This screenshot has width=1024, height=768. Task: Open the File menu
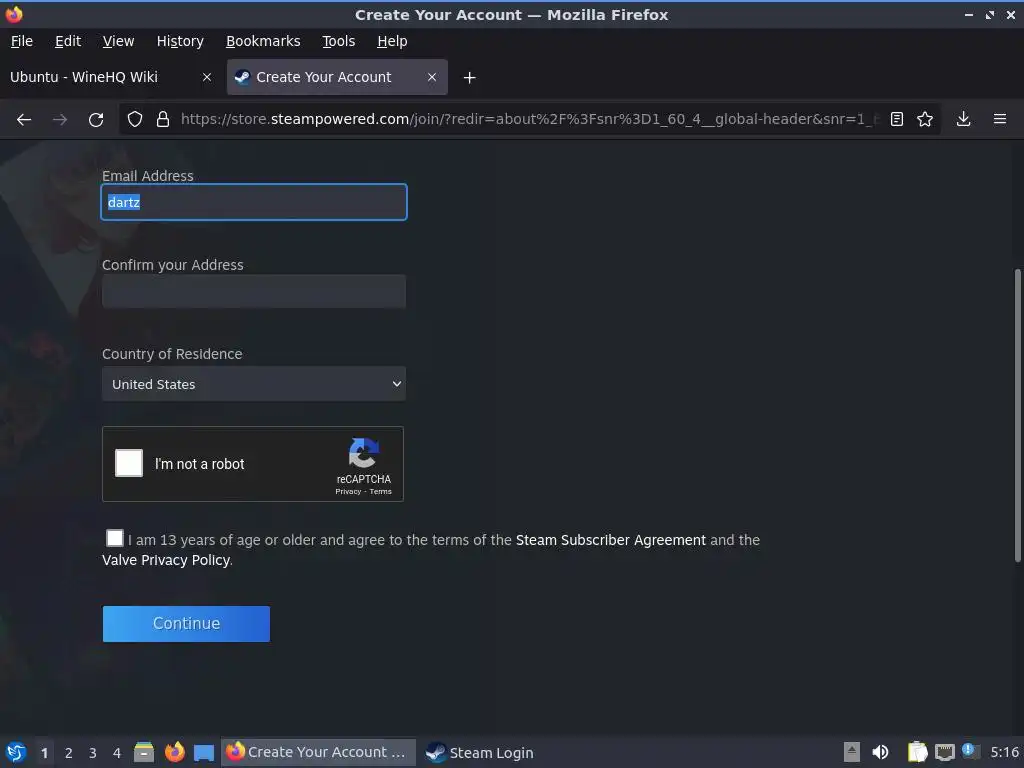[22, 41]
